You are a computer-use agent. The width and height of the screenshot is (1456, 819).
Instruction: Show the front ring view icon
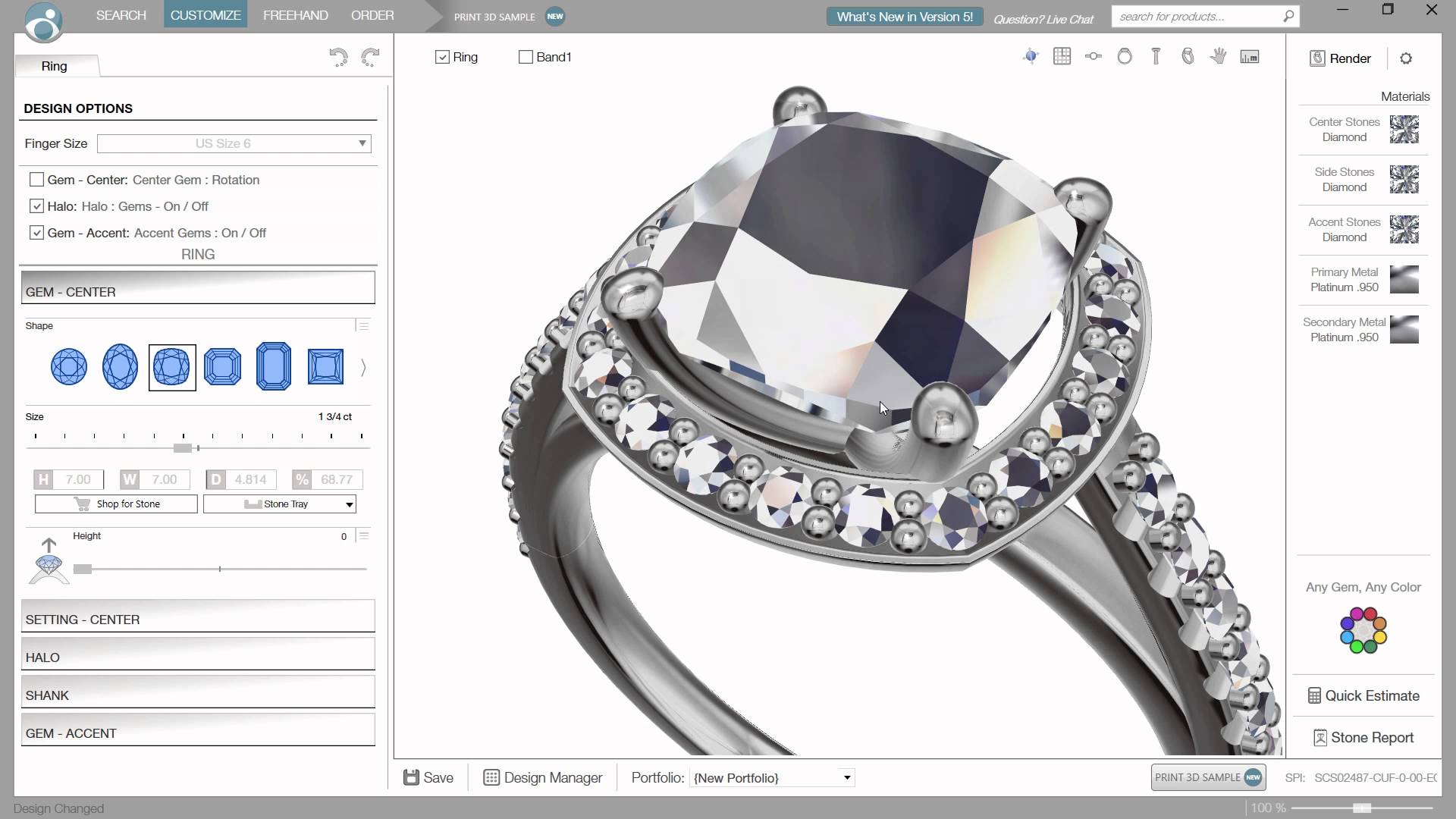(x=1125, y=56)
